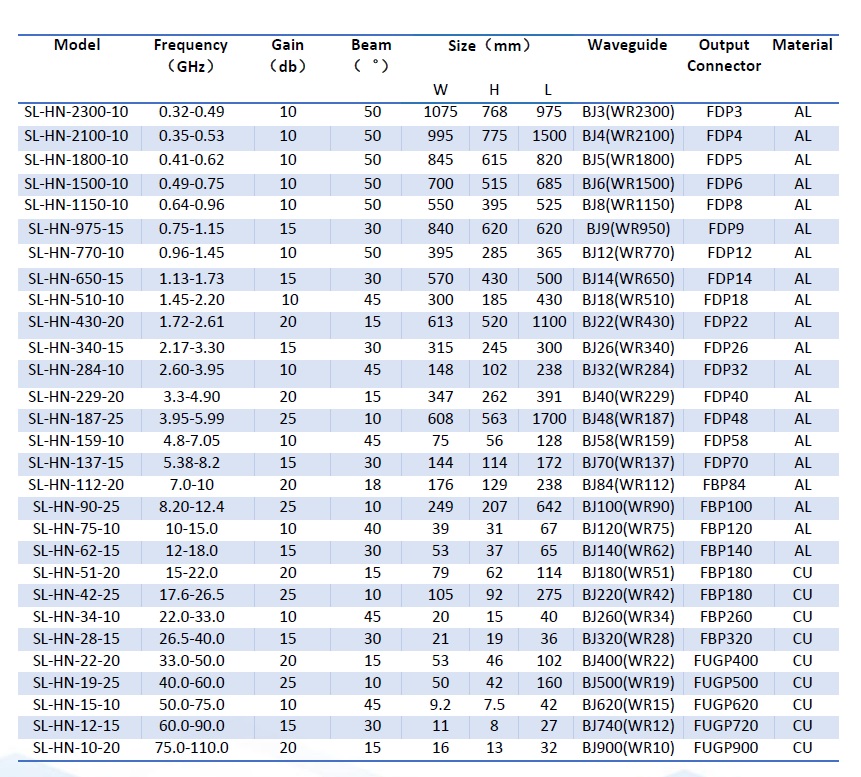861x777 pixels.
Task: Select model SL-HN-650-15
Action: [76, 278]
